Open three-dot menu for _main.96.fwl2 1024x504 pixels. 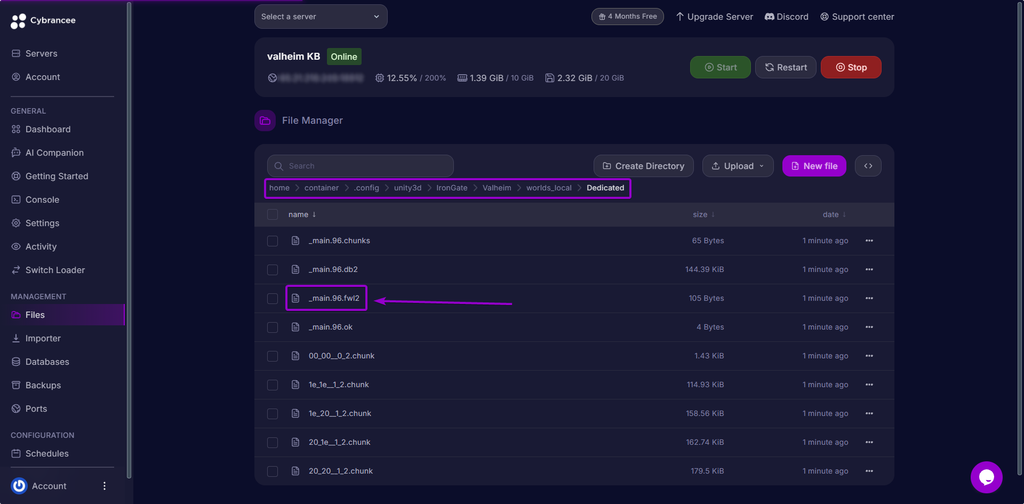pos(869,298)
